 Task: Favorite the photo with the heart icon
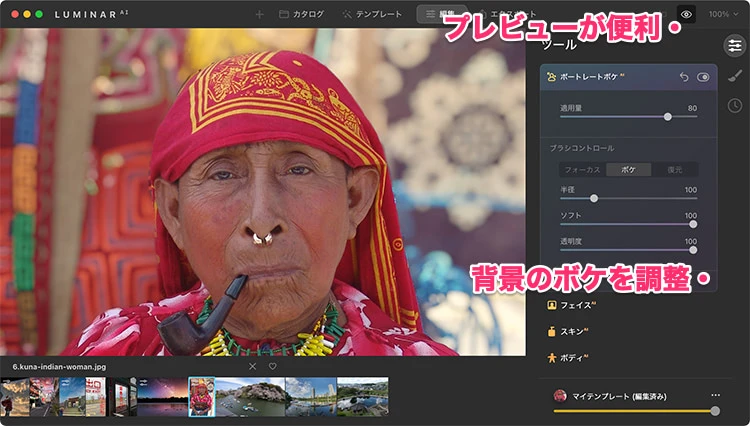(x=272, y=366)
